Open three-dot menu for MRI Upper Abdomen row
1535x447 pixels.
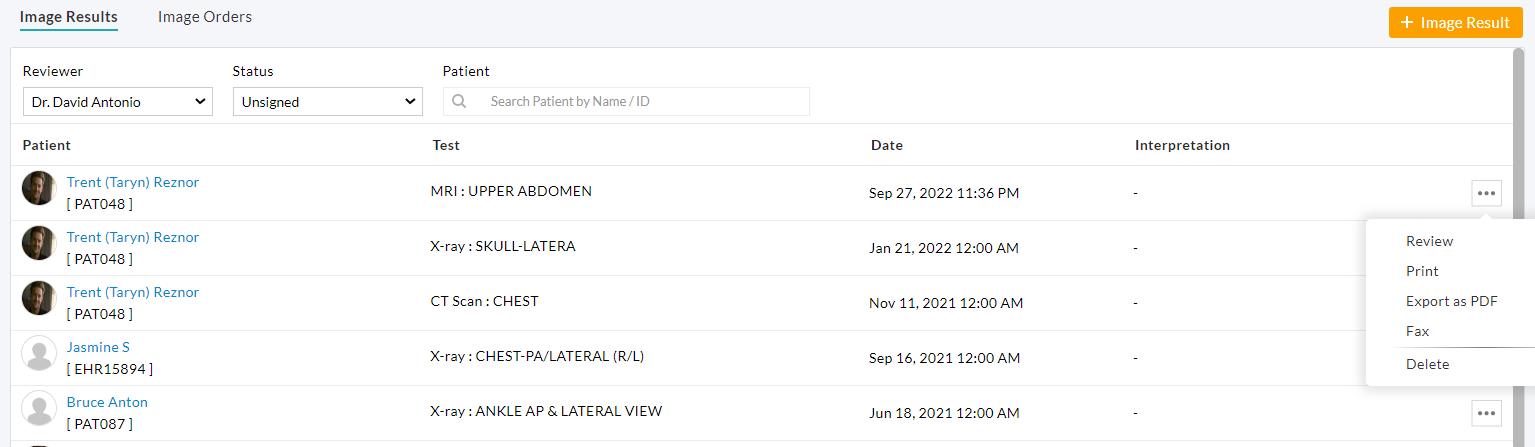(1486, 193)
